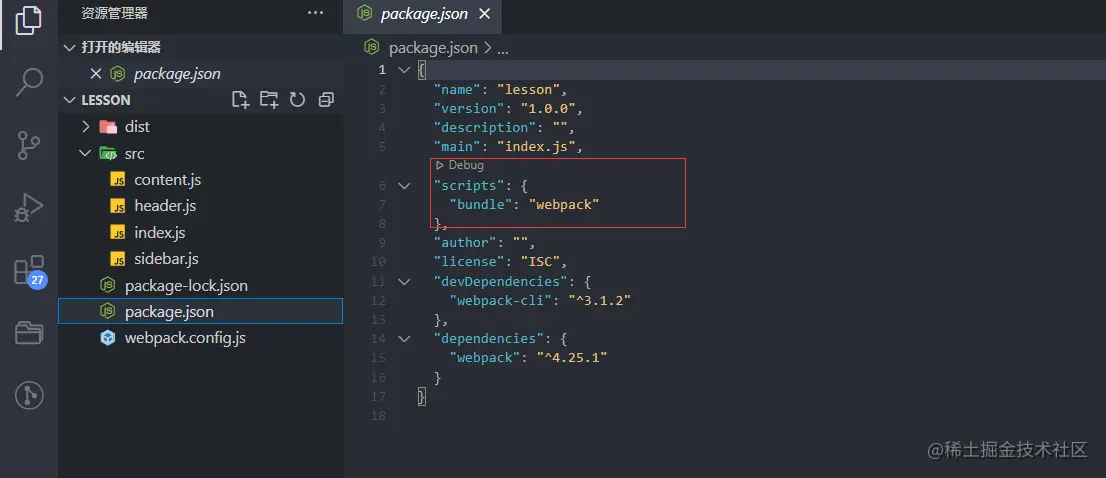
Task: Fold the devDependencies block
Action: pos(403,281)
